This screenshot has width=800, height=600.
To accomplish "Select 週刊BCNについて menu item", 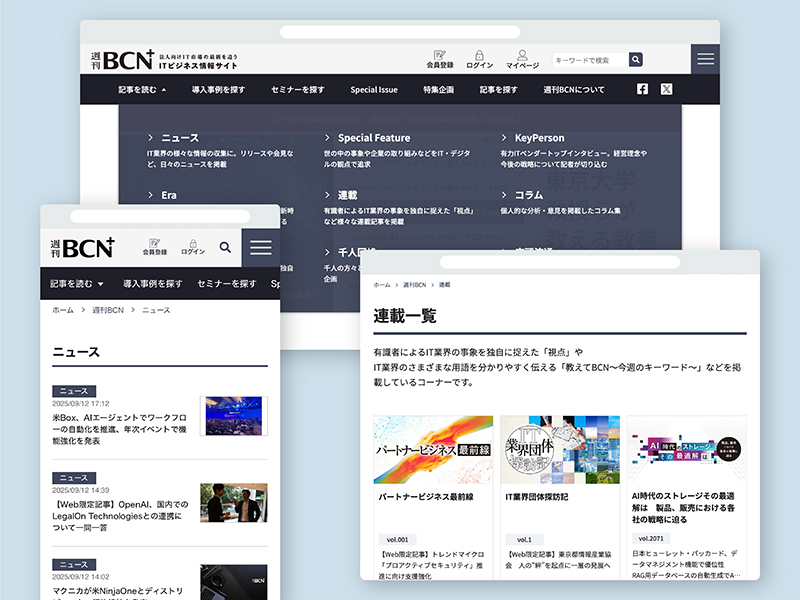I will (574, 89).
